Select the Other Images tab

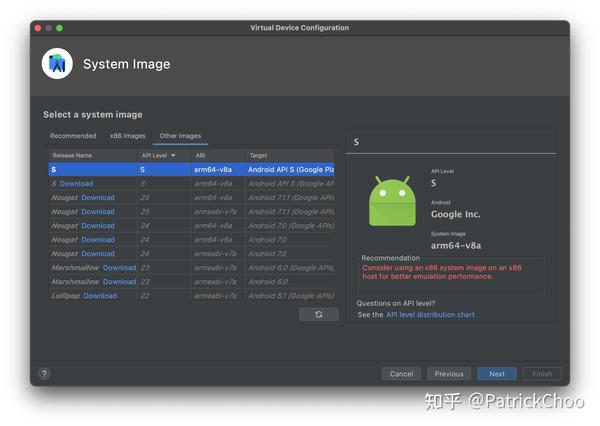[180, 135]
